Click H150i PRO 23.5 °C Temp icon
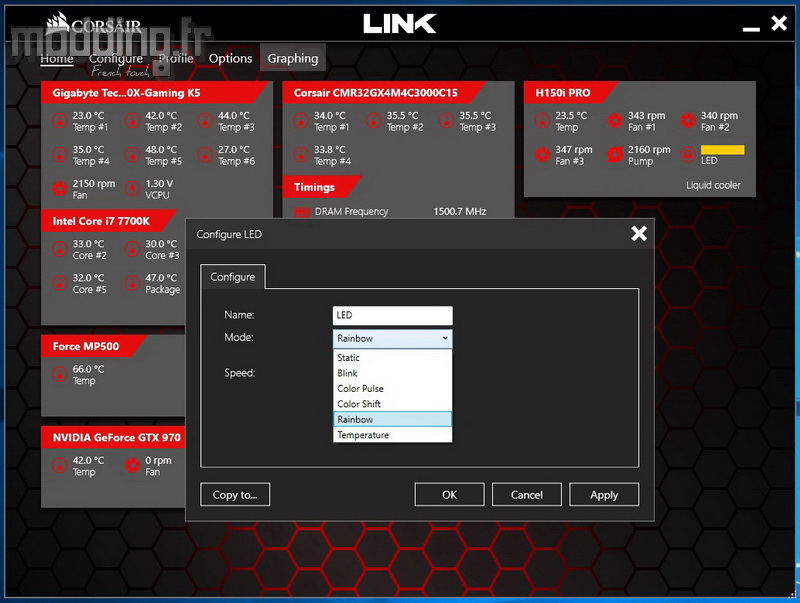This screenshot has height=603, width=800. [542, 121]
